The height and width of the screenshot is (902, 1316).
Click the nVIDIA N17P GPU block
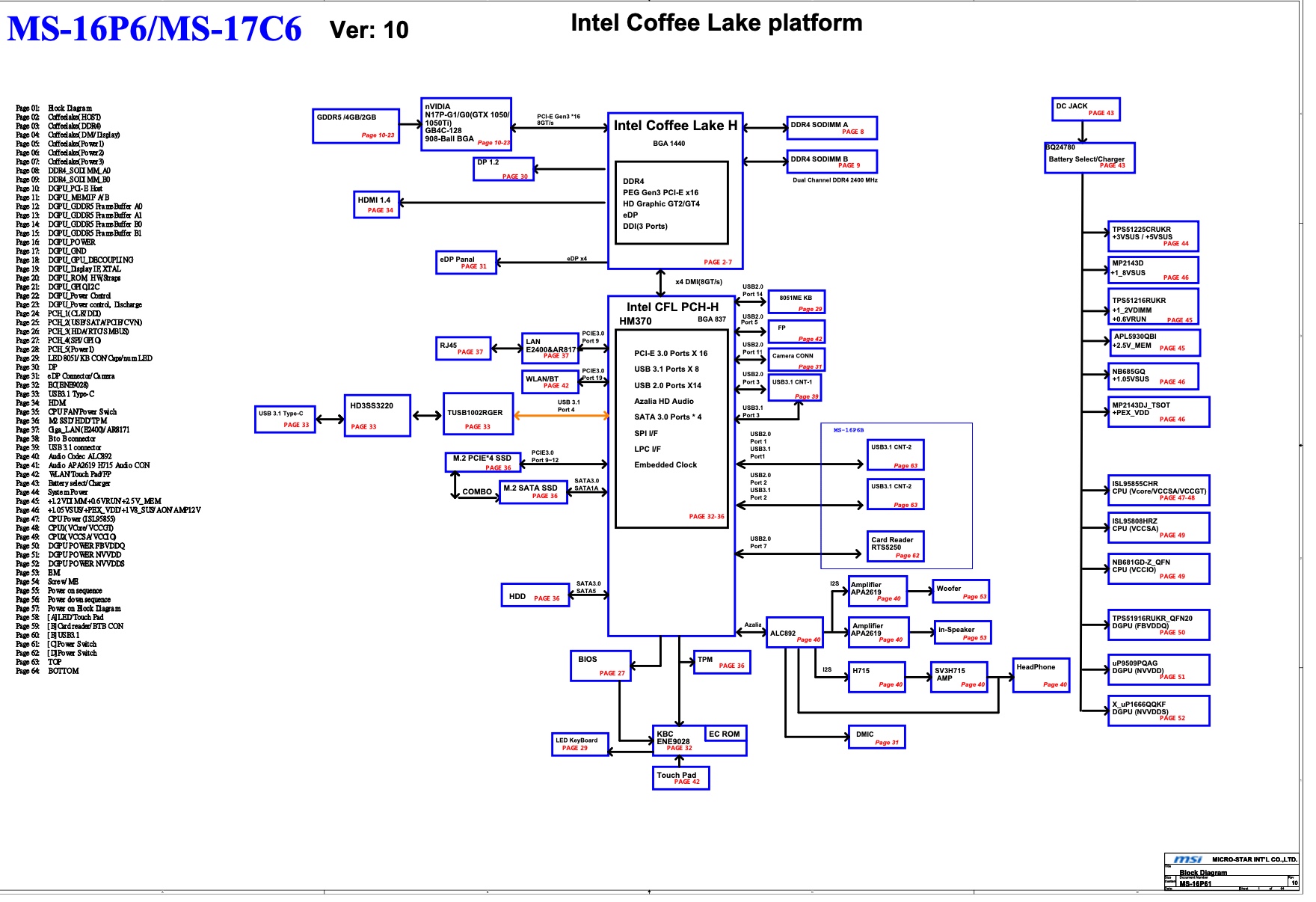pos(467,124)
